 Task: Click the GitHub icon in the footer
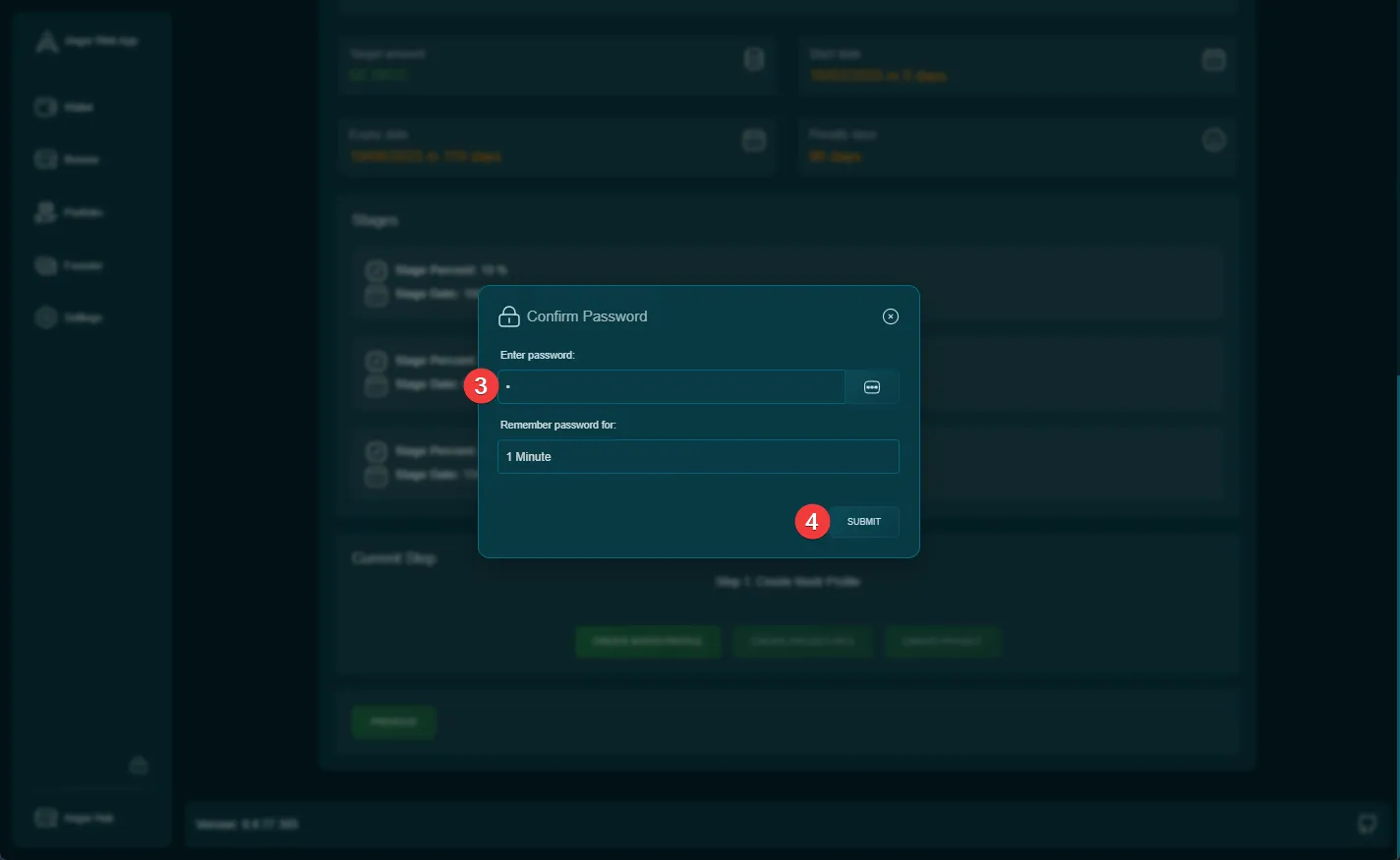coord(1367,824)
